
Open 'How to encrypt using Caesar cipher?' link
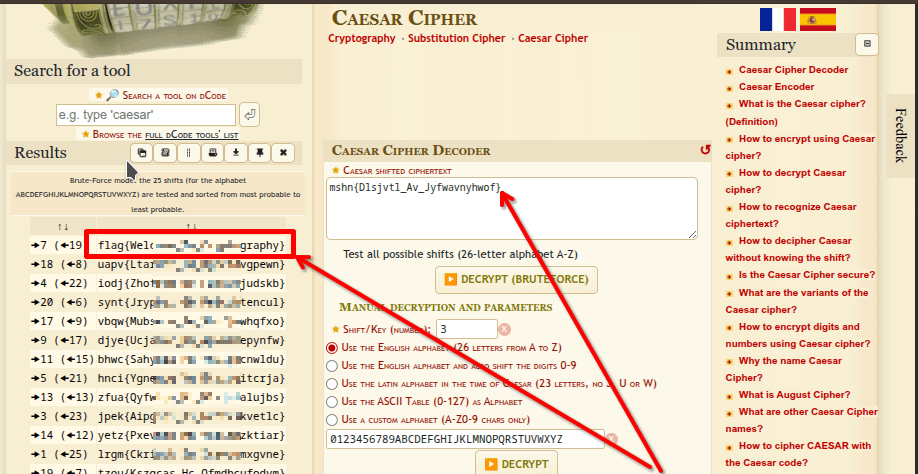801,147
